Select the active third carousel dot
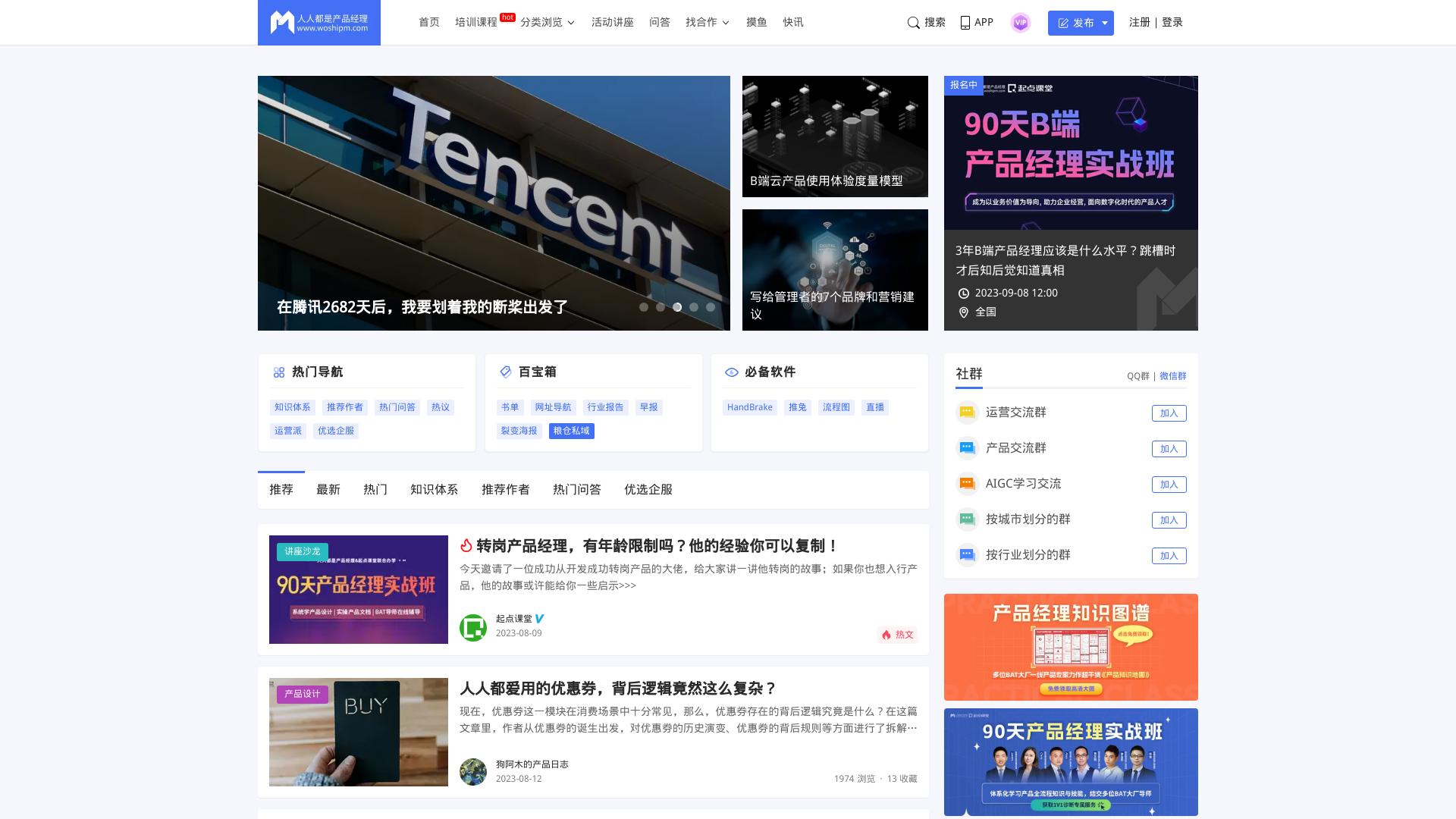Screen dimensions: 1456x819 click(677, 307)
